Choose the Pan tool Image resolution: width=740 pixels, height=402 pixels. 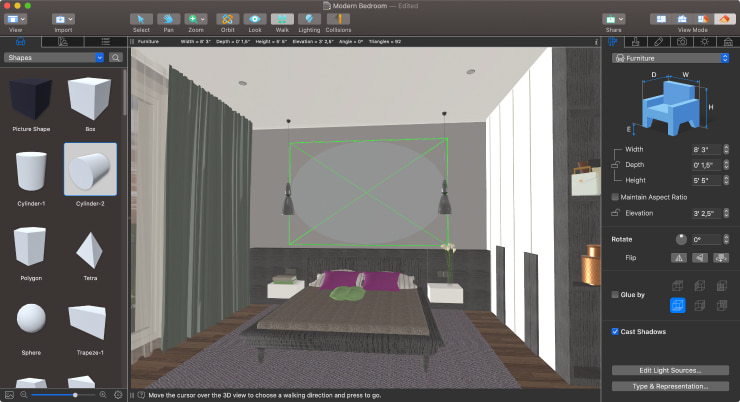click(168, 19)
